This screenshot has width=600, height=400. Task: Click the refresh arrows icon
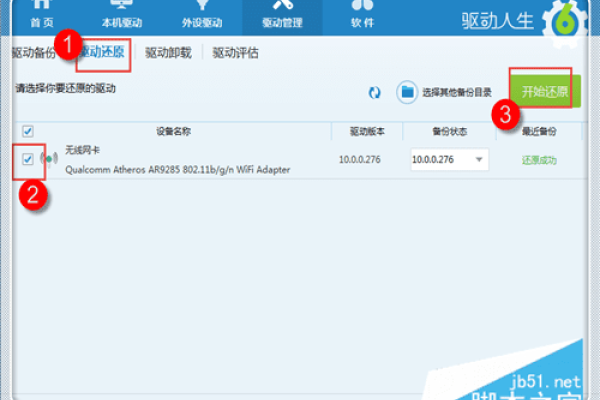pyautogui.click(x=374, y=92)
